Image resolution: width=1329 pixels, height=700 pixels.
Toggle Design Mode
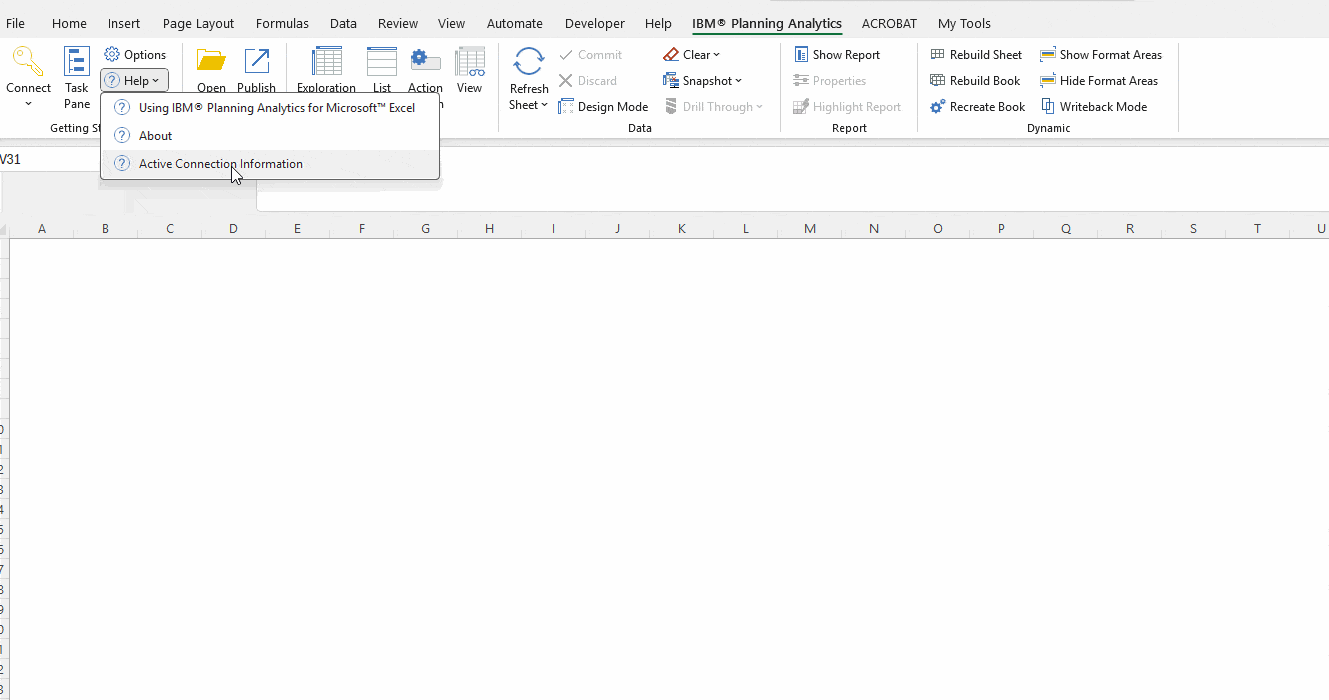(603, 107)
